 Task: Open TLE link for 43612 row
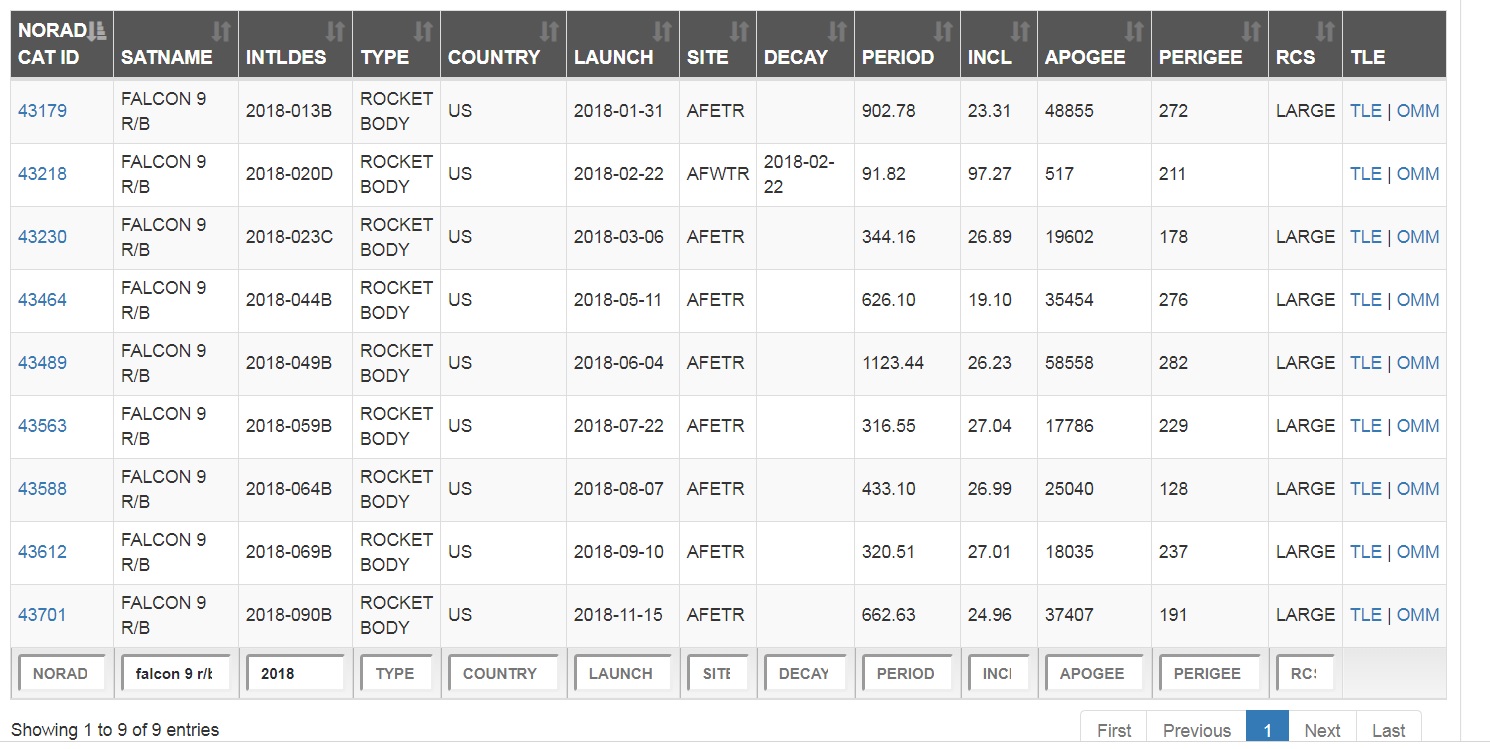coord(1365,552)
